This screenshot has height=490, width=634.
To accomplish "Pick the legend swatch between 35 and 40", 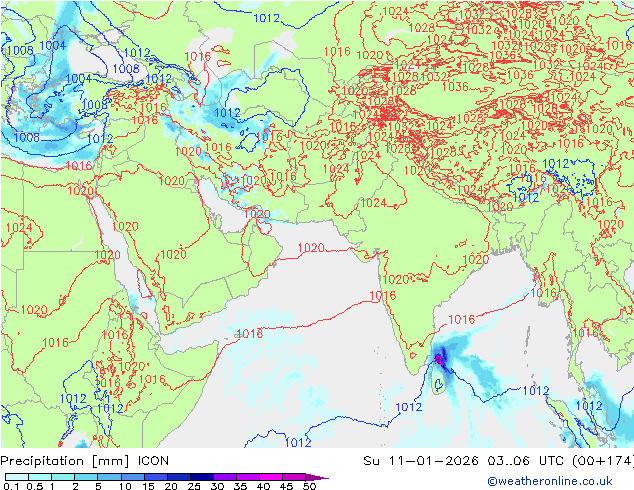I will pyautogui.click(x=248, y=477).
